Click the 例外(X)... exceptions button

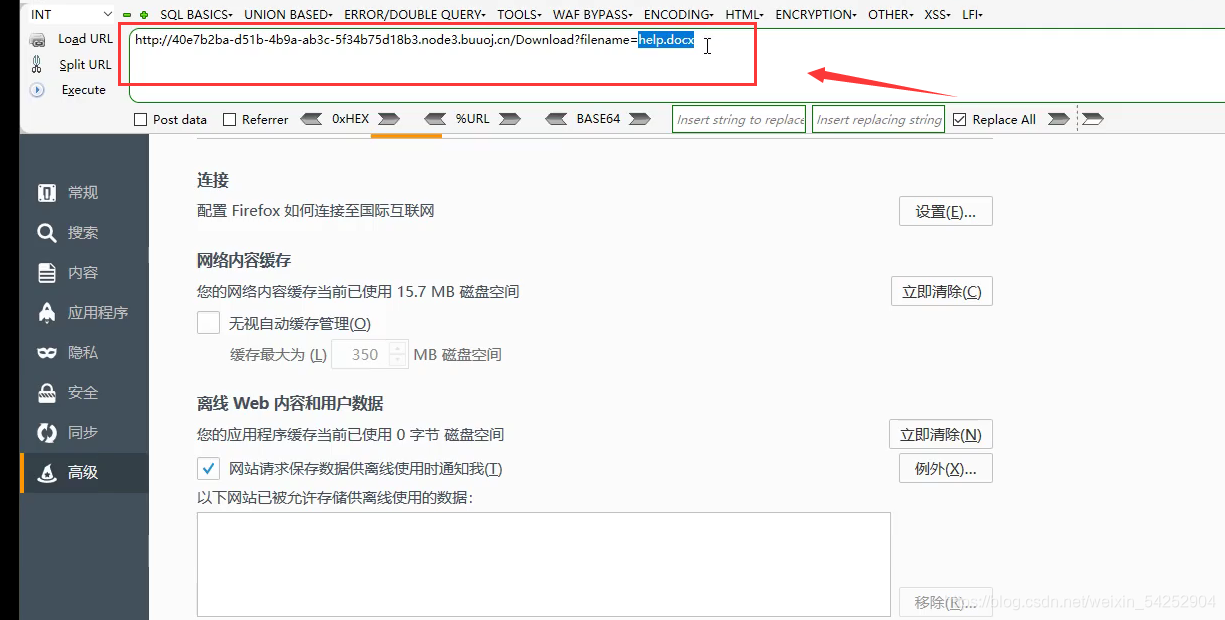click(946, 468)
